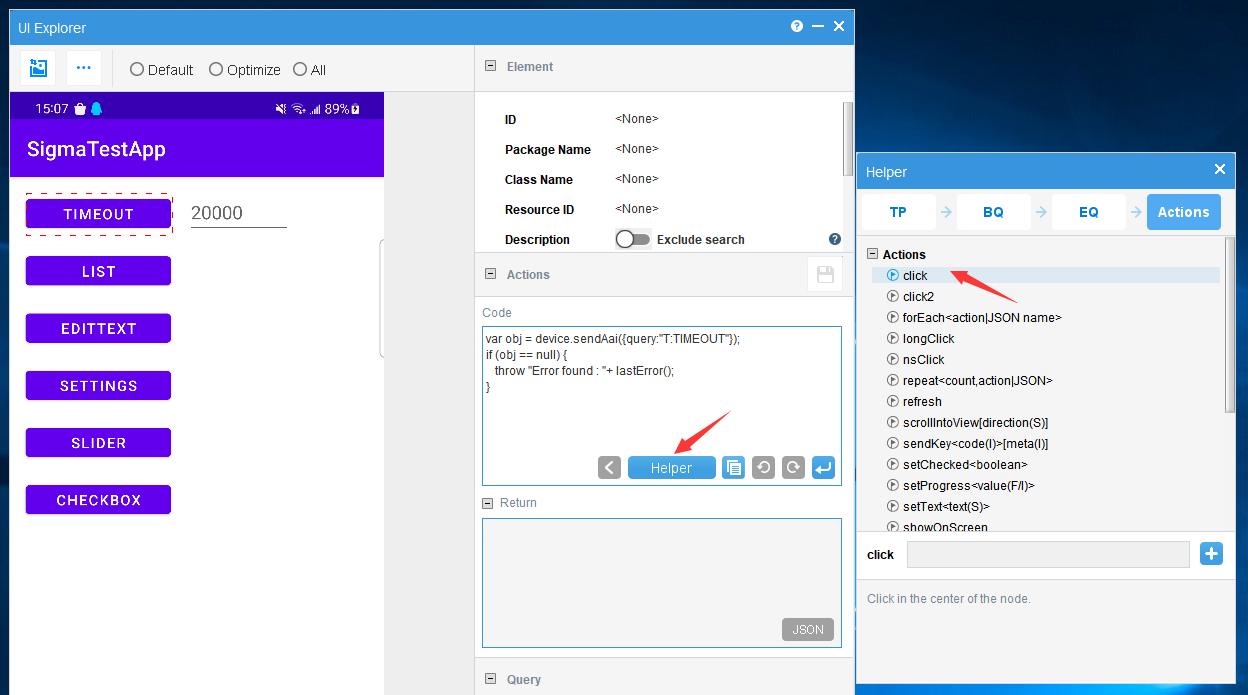Click the undo icon in code toolbar
This screenshot has width=1248, height=695.
(764, 467)
